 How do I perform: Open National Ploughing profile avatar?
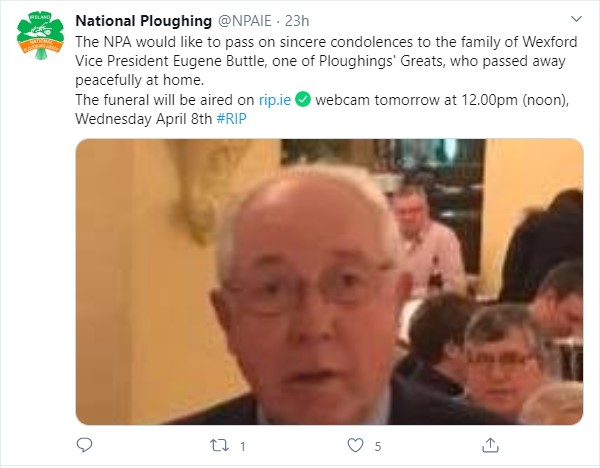coord(40,36)
